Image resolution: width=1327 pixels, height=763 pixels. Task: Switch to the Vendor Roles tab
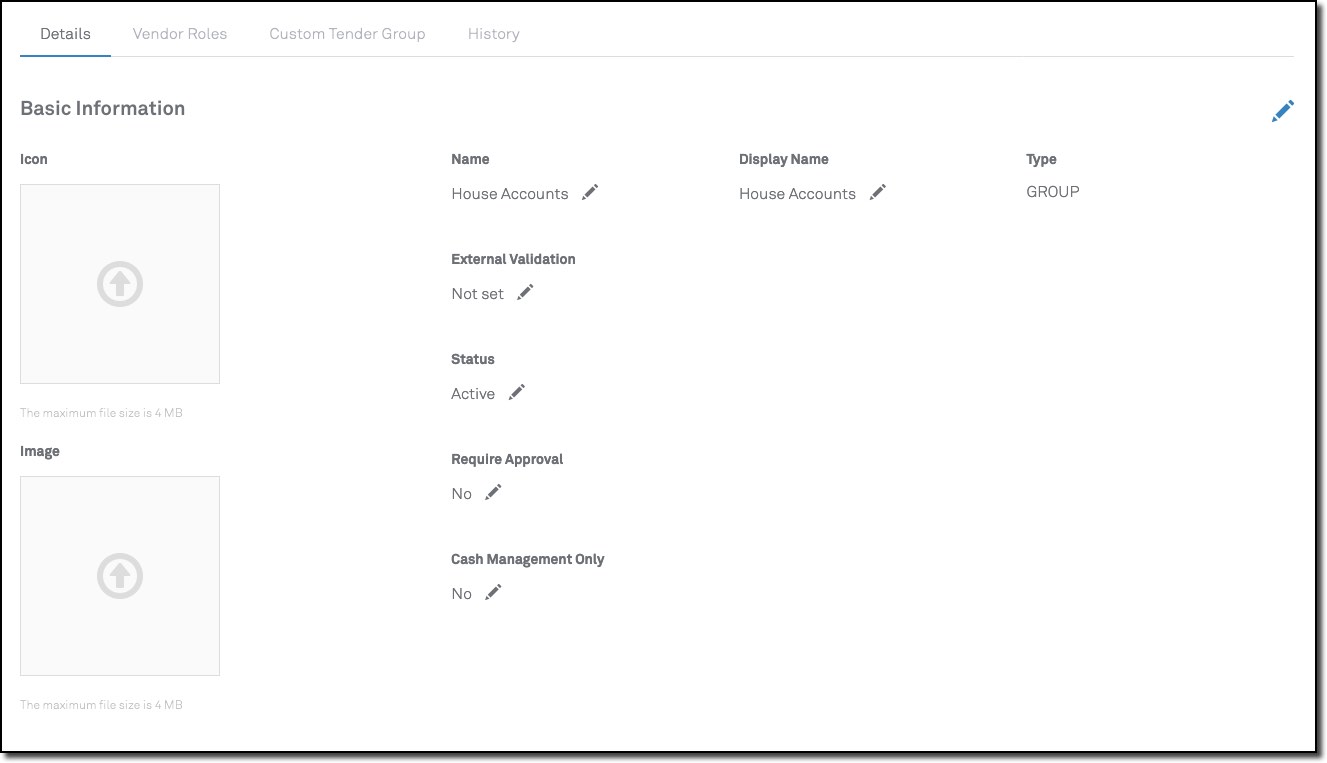[180, 33]
